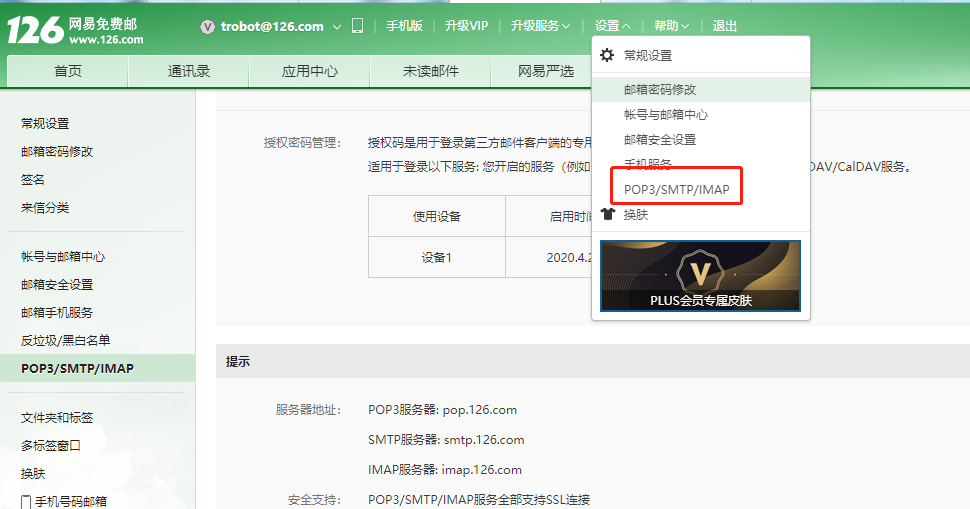The height and width of the screenshot is (509, 970).
Task: Open 邮箱密码修改 in the left sidebar
Action: coord(57,152)
